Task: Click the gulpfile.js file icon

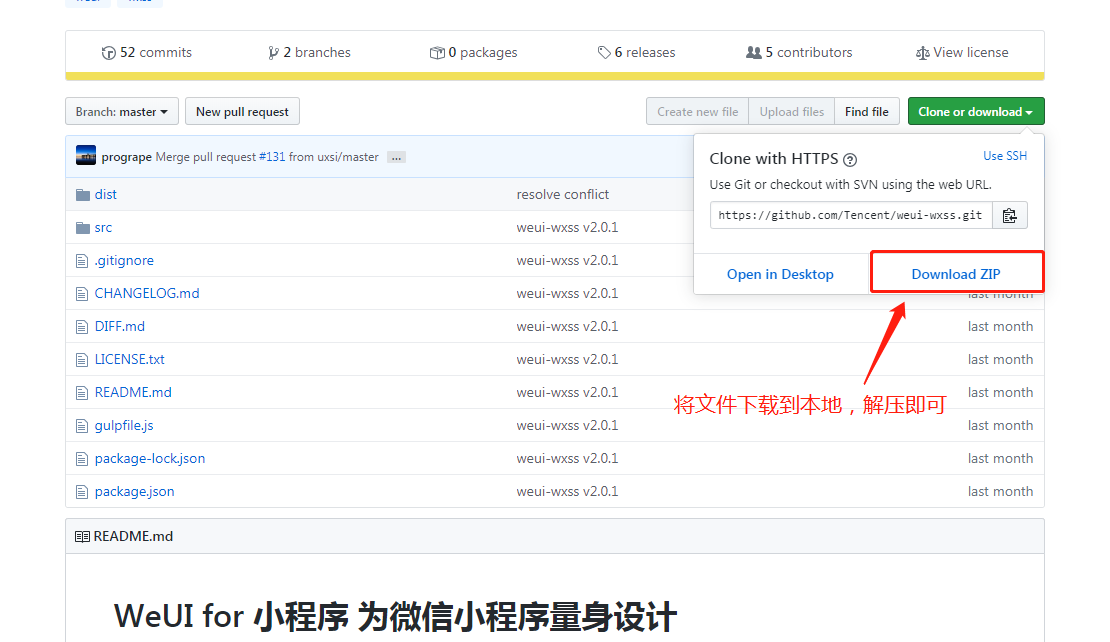Action: (x=81, y=426)
